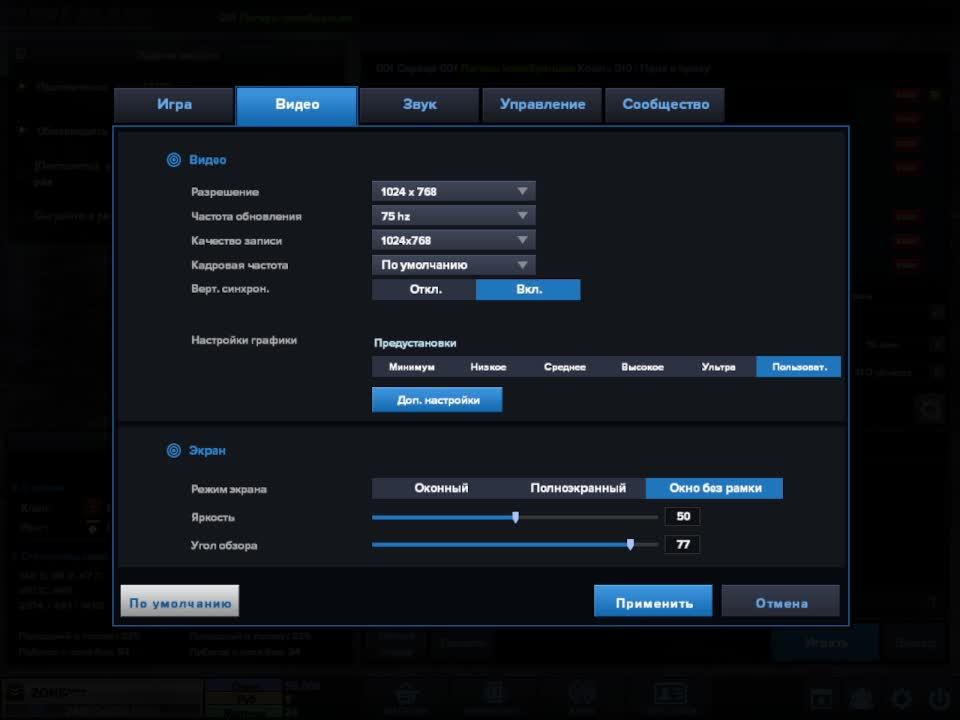Choose the Низкое graphics preset
This screenshot has height=720, width=960.
pyautogui.click(x=488, y=367)
